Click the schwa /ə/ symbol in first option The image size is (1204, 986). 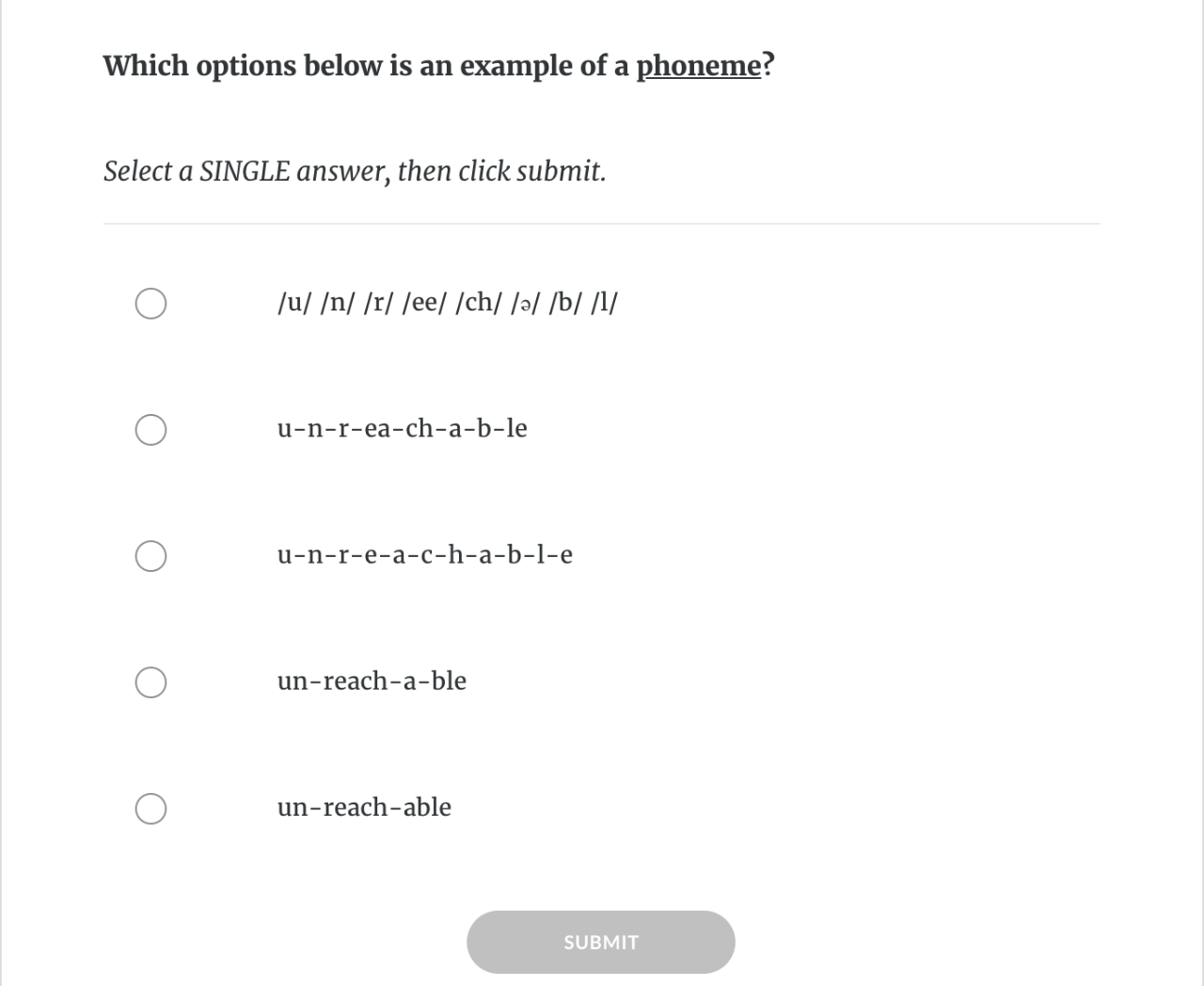tap(525, 303)
